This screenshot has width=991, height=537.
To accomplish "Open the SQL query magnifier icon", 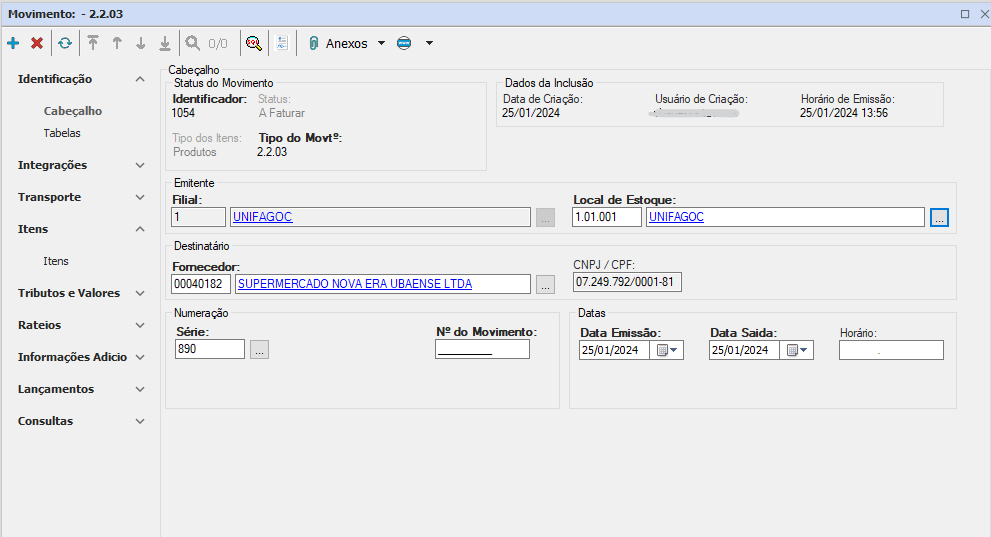I will point(254,43).
